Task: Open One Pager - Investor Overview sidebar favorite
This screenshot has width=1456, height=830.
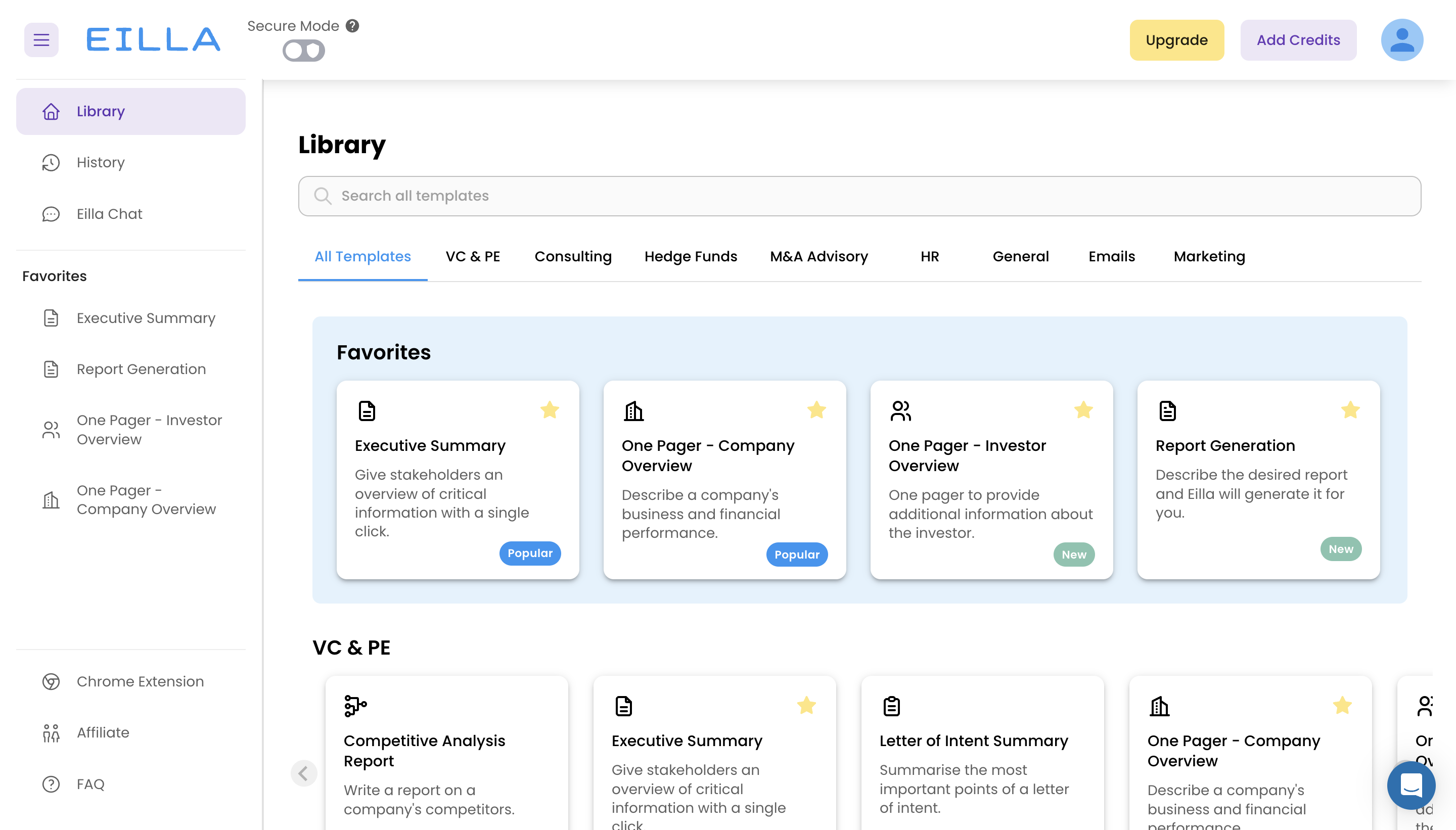Action: [x=130, y=430]
